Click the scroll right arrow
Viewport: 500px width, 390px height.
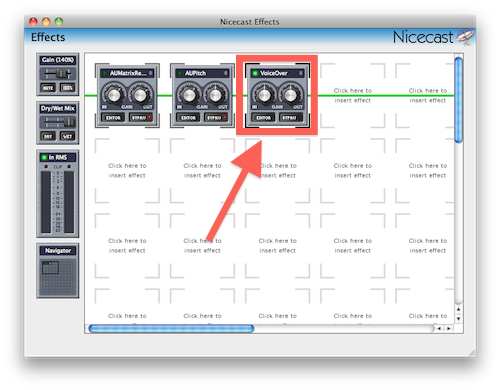[x=449, y=329]
